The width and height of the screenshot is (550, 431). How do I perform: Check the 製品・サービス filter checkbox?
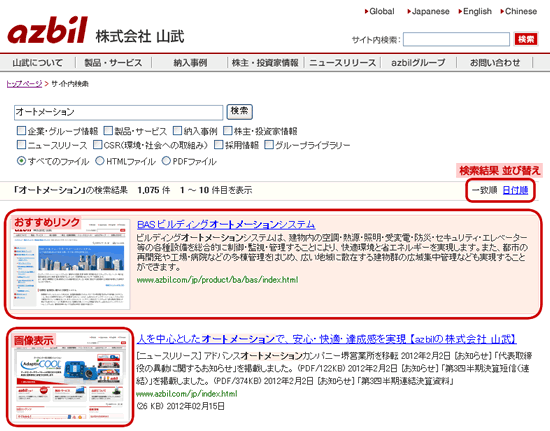[108, 131]
